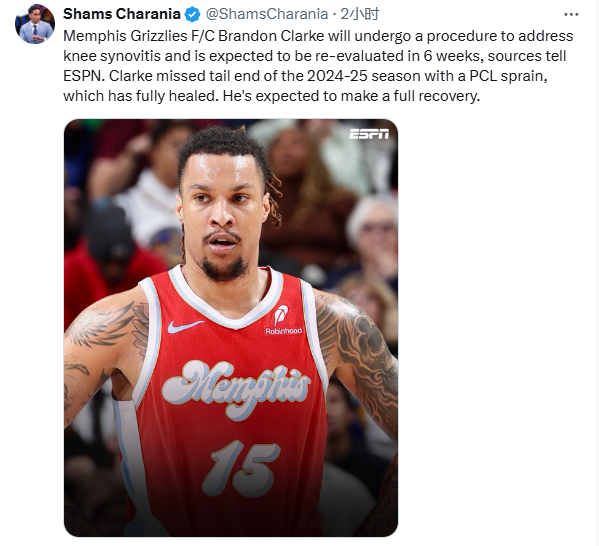Open the @ShamsCharania handle link
Screen dimensions: 599x546
(267, 14)
